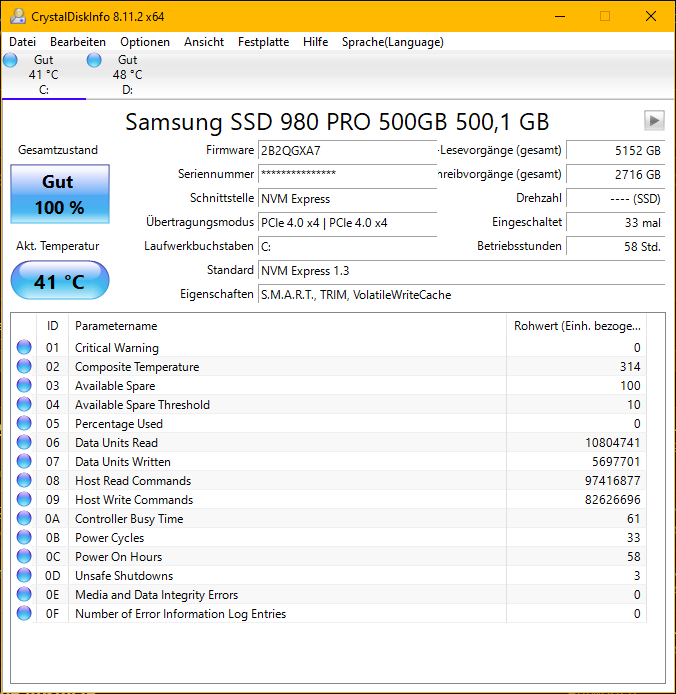The width and height of the screenshot is (676, 694).
Task: Click status orb for Critical Warning row
Action: pos(24,347)
